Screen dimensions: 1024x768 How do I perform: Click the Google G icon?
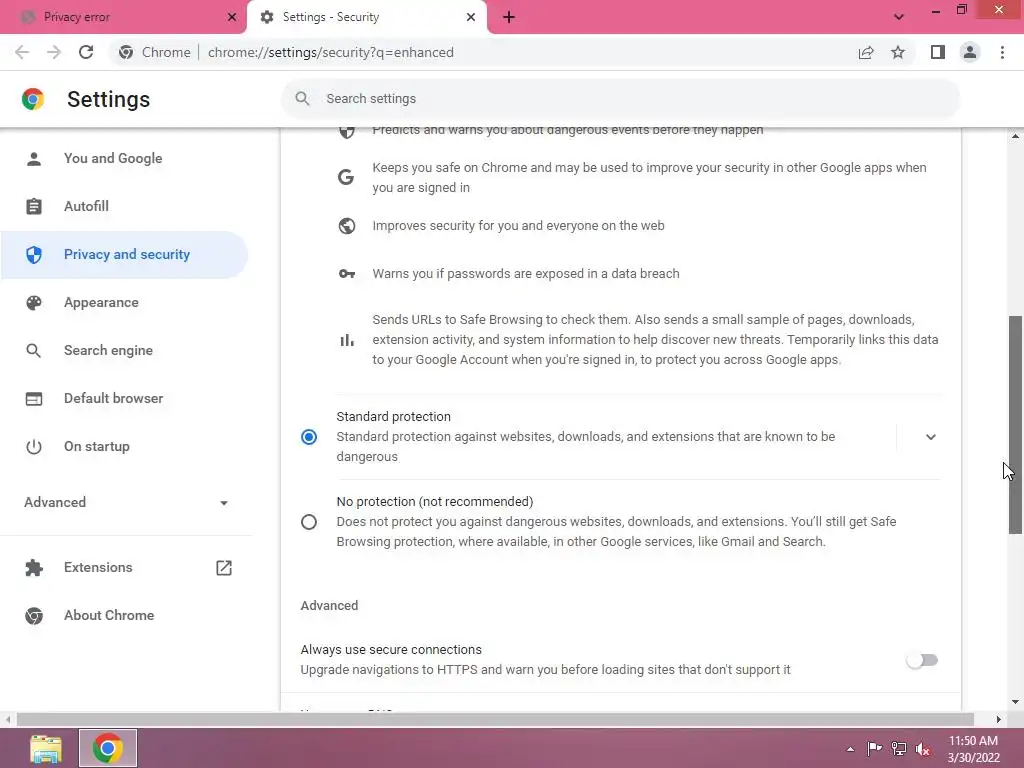coord(346,177)
